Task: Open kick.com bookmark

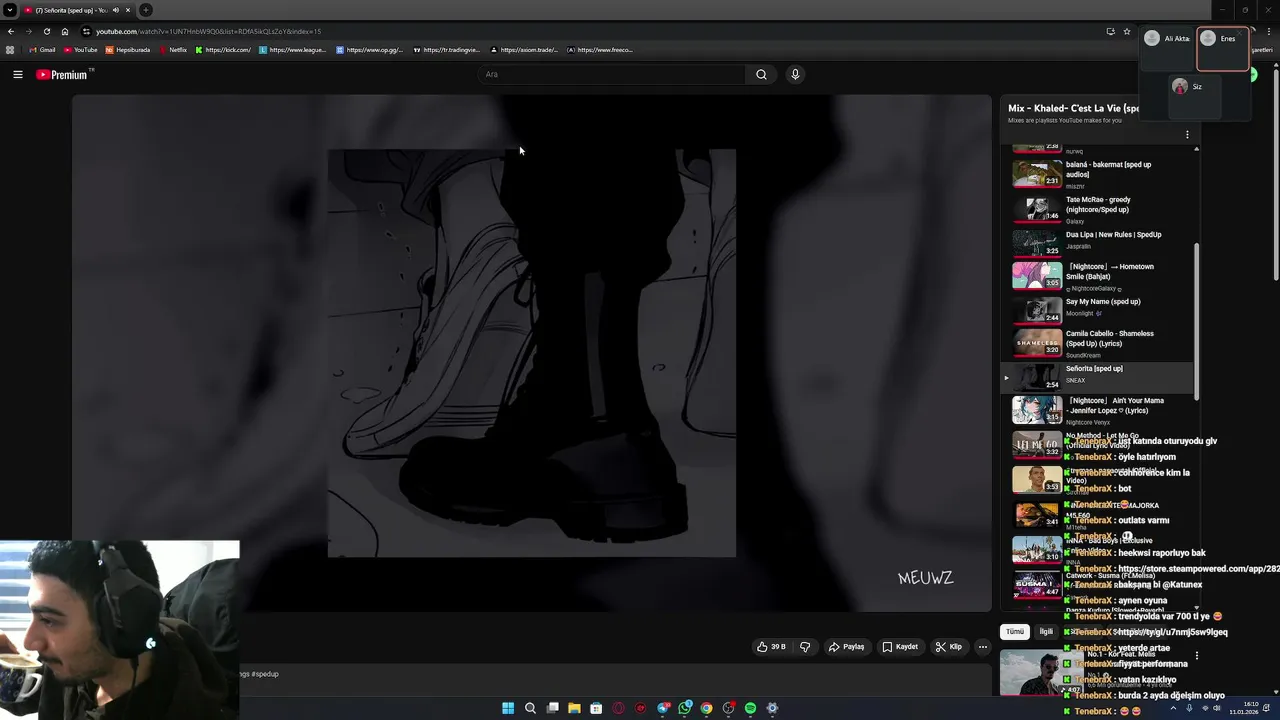Action: point(223,50)
